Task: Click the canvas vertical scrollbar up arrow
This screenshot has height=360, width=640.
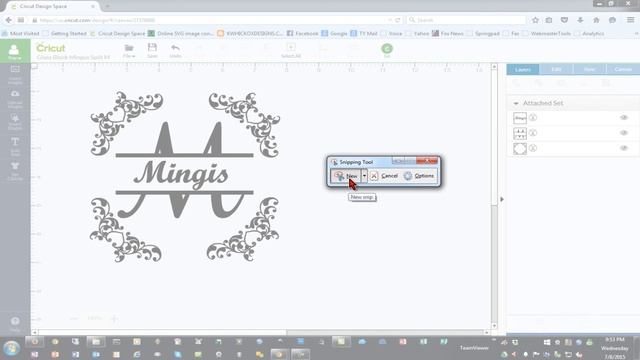Action: point(494,66)
